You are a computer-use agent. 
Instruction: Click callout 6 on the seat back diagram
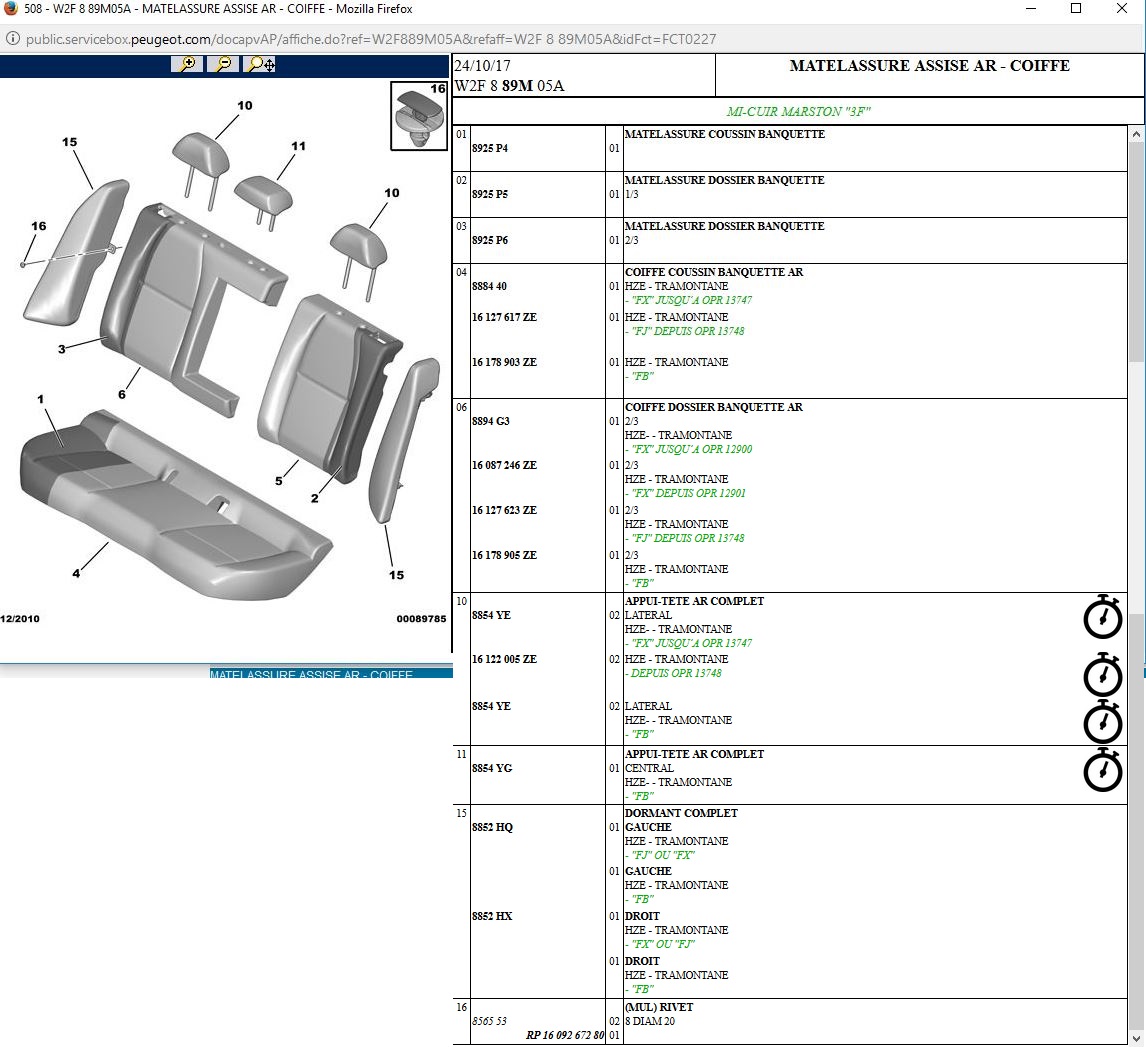[122, 395]
